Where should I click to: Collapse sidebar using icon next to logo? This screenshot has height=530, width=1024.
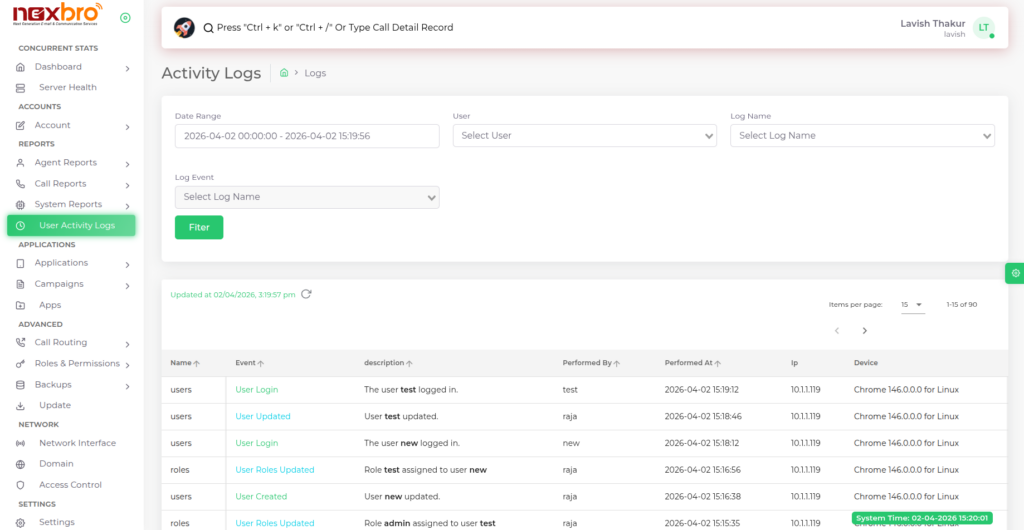pos(125,18)
